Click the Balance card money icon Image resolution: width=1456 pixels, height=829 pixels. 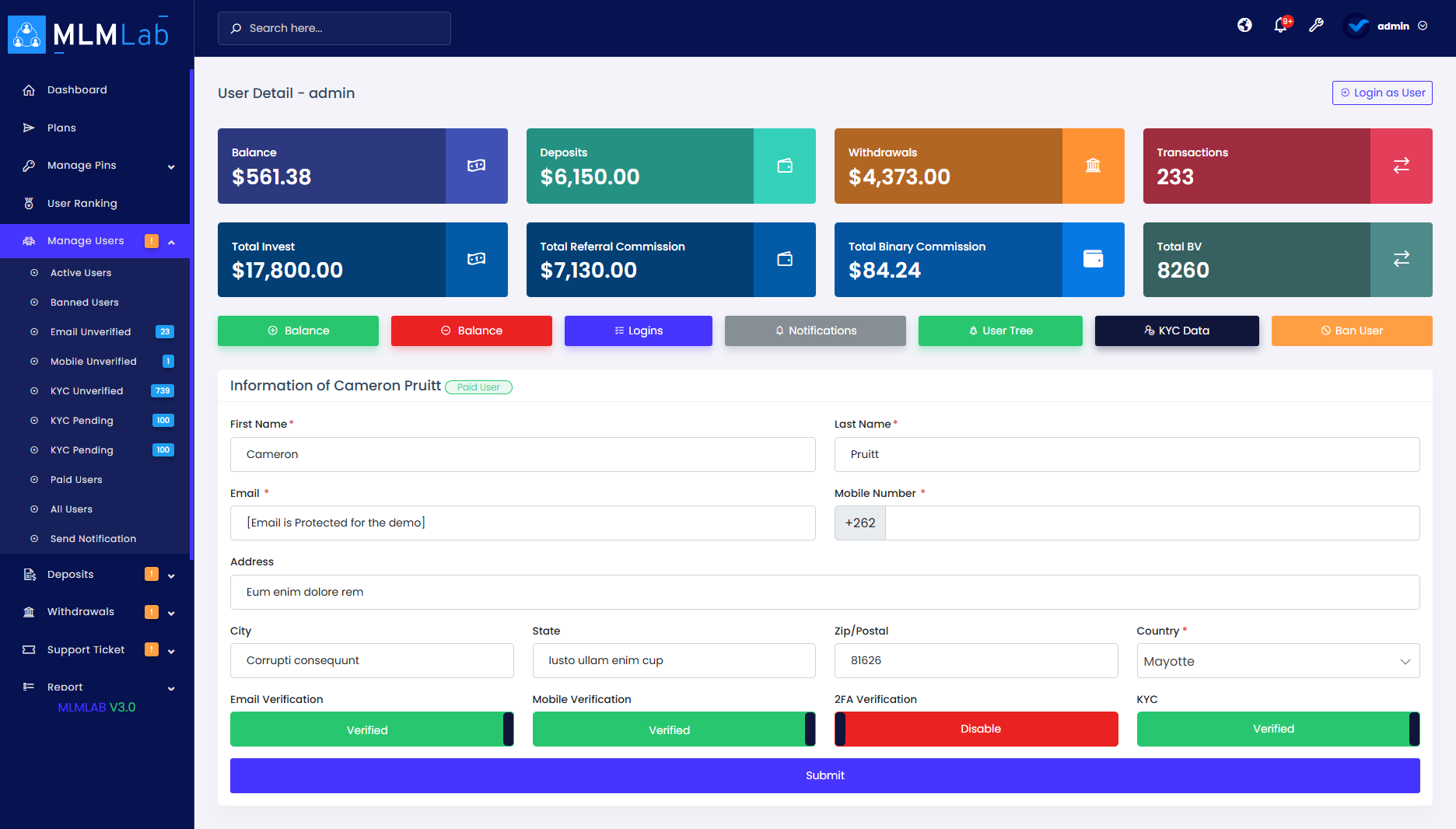click(x=476, y=166)
